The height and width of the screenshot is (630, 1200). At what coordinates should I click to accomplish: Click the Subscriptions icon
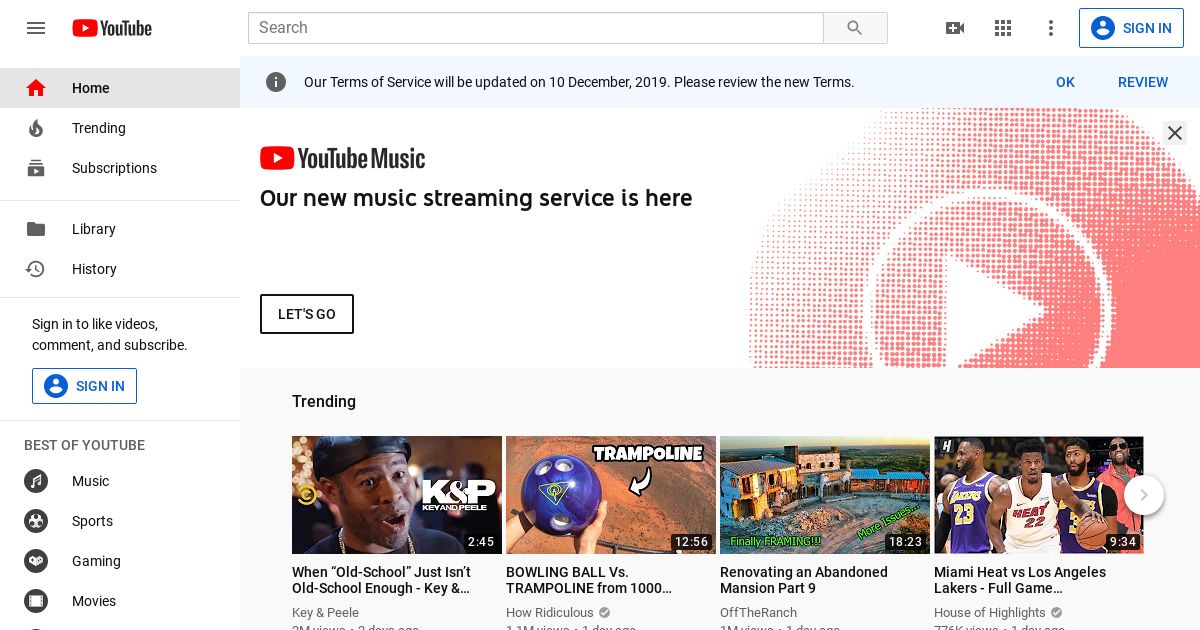click(x=36, y=168)
